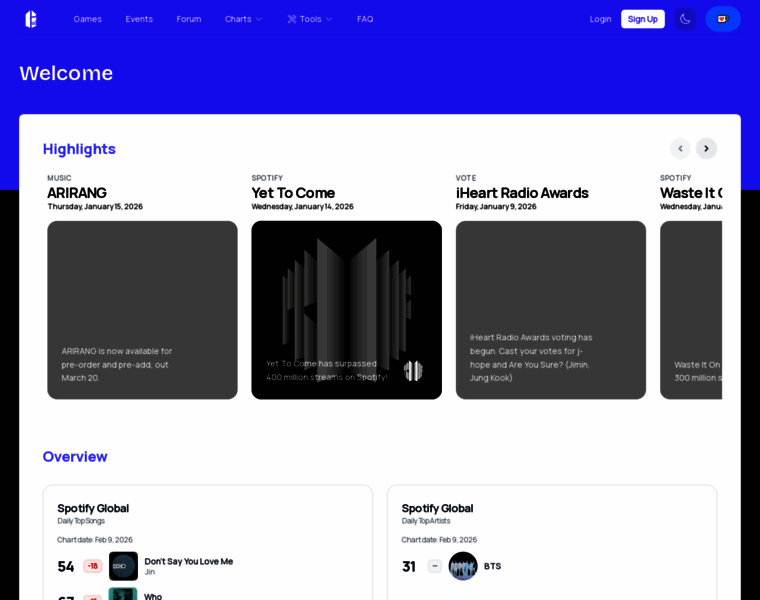This screenshot has height=600, width=760.
Task: Open the ARIRANG highlight card
Action: pyautogui.click(x=142, y=310)
